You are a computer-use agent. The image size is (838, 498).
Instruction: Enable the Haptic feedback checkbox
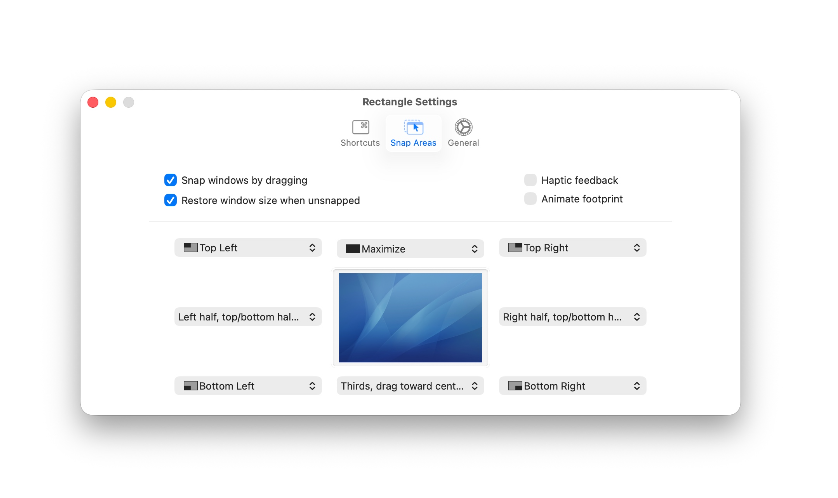[530, 180]
